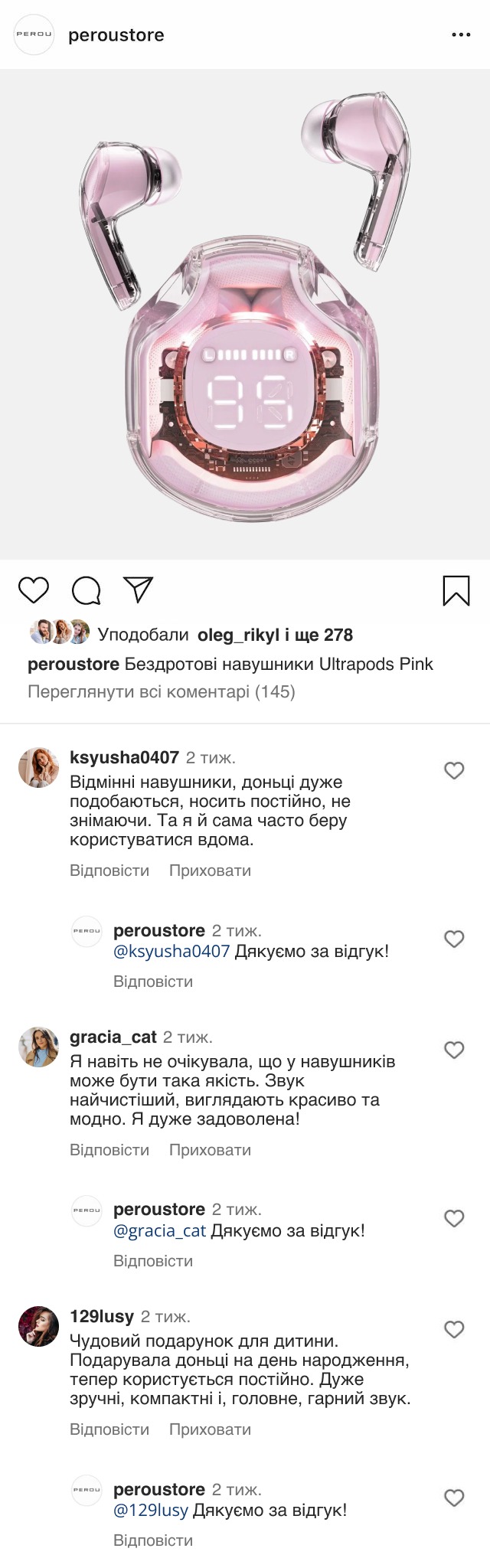490x1568 pixels.
Task: Like the peroustore post with heart icon
Action: click(x=33, y=590)
